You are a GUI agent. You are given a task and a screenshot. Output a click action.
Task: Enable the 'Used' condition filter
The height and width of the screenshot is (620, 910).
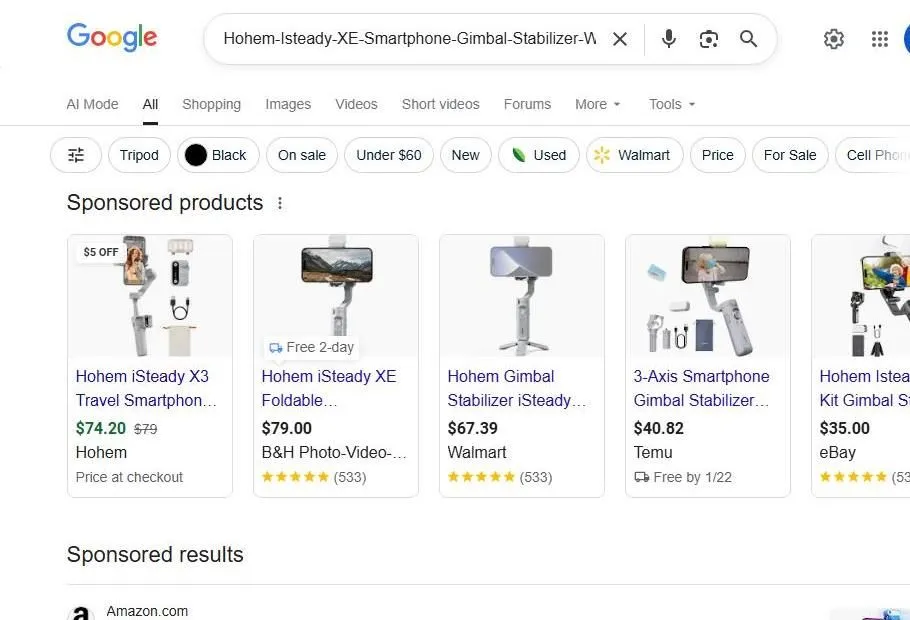[538, 155]
